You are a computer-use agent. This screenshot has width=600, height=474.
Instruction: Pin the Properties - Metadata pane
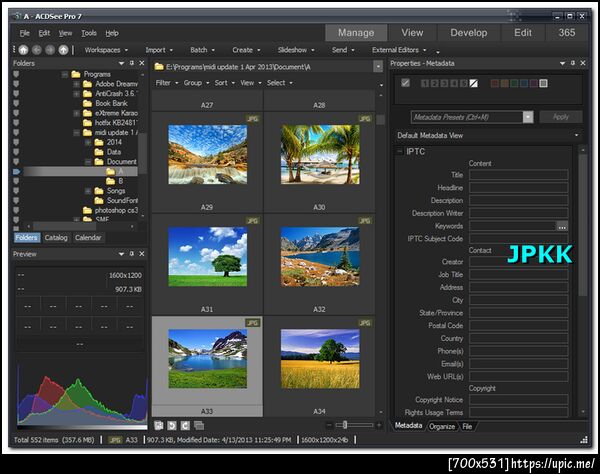573,63
